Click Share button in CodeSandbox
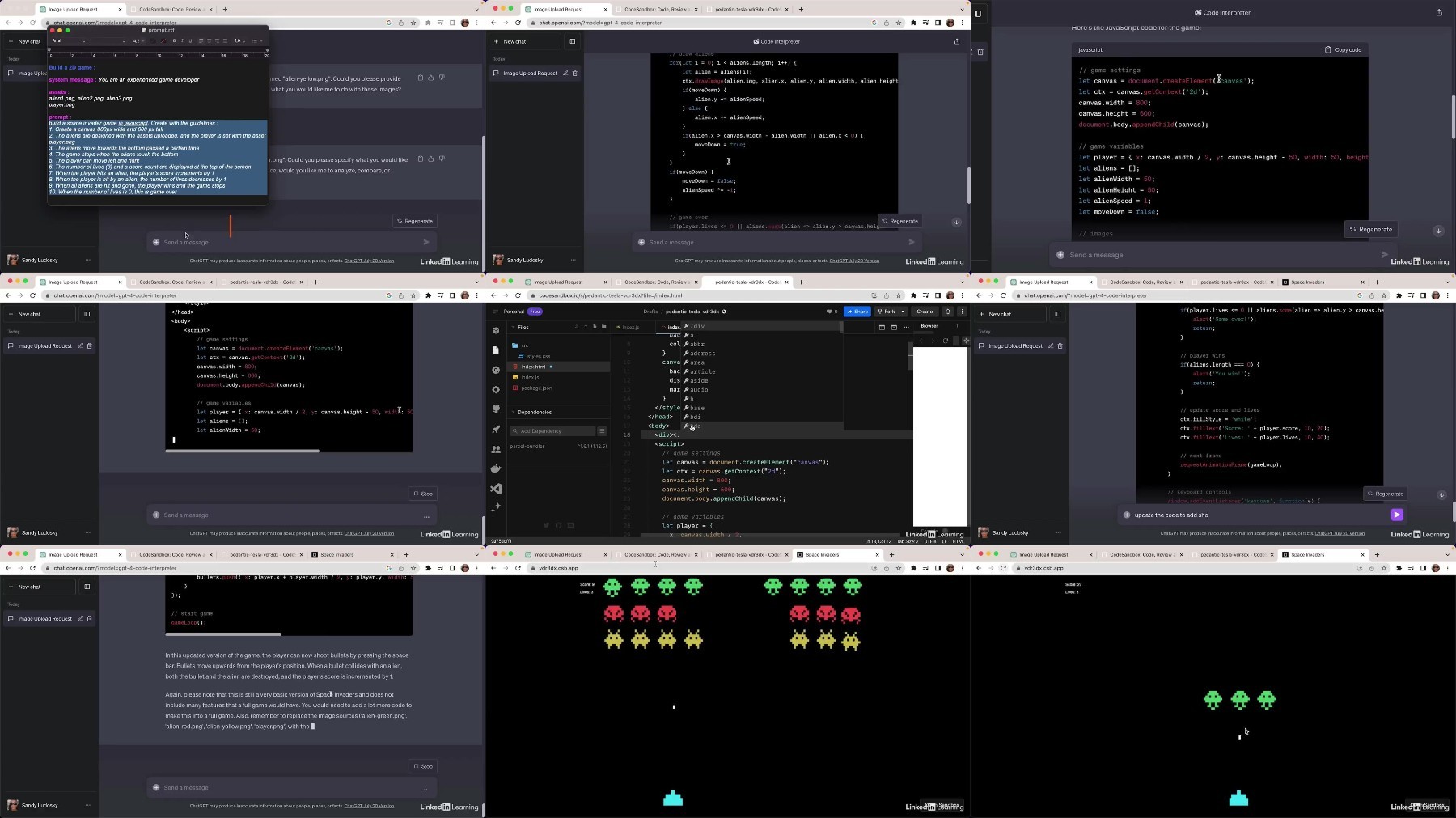The image size is (1456, 818). (857, 312)
